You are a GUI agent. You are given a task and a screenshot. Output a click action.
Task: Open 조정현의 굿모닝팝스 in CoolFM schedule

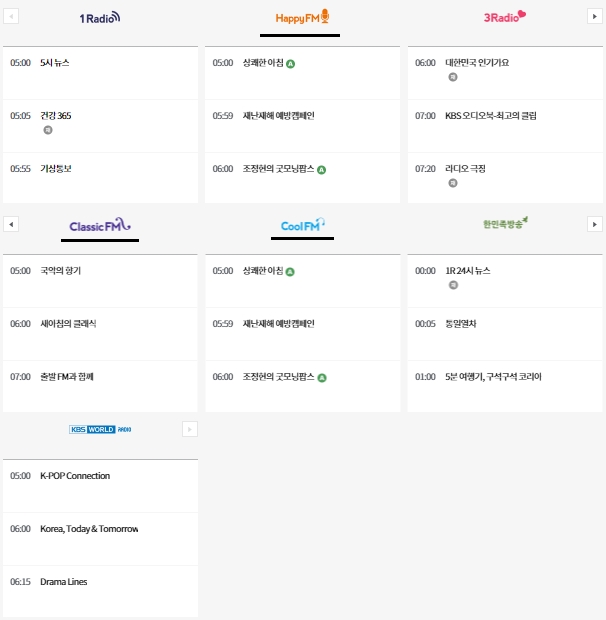click(278, 377)
